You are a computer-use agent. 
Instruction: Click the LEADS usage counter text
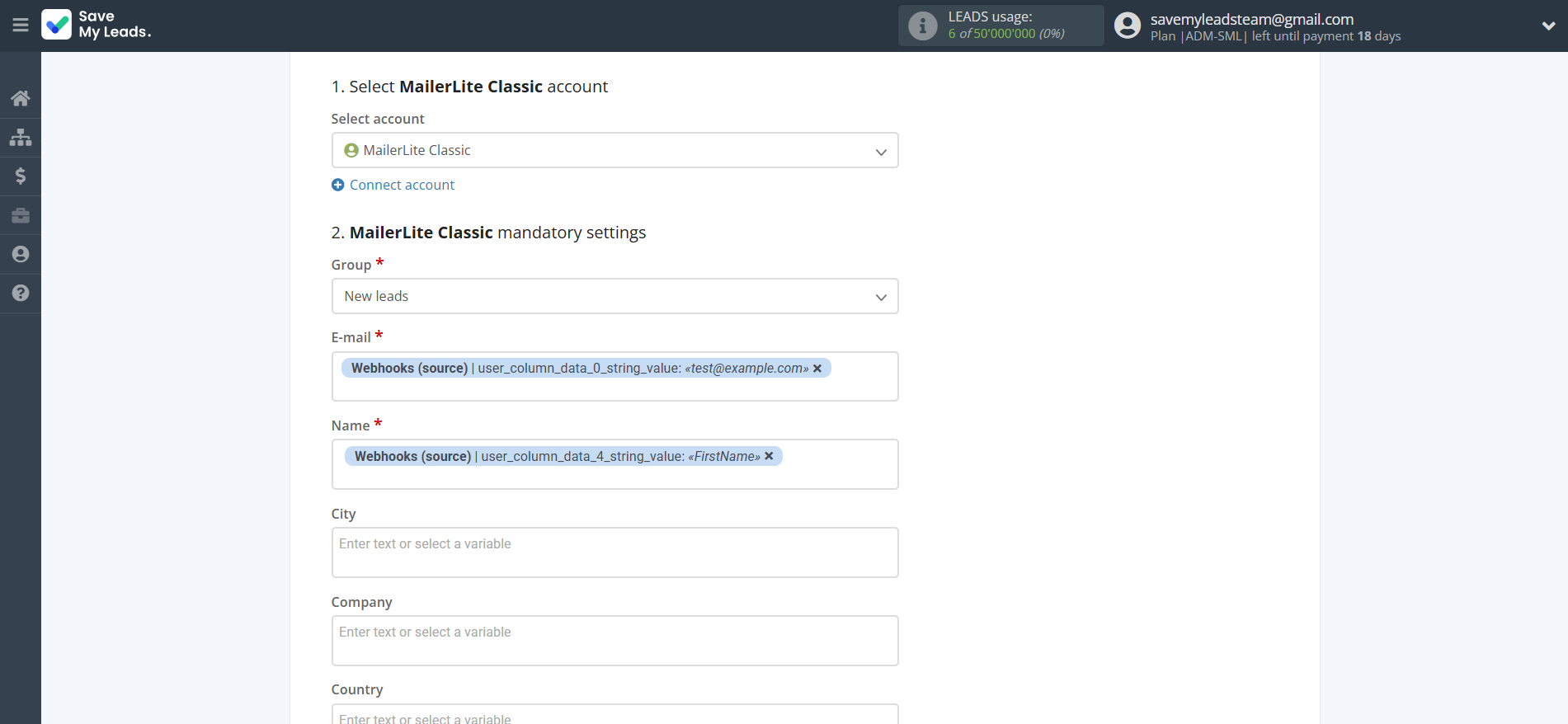pos(1006,34)
